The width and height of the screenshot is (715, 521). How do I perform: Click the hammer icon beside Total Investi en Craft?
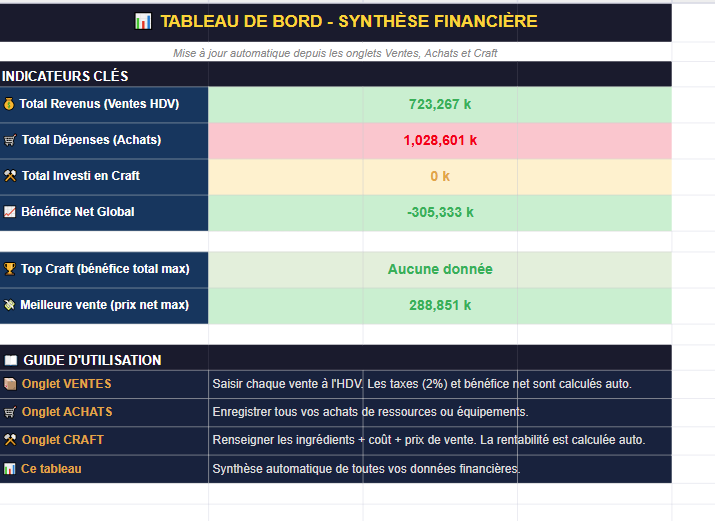tap(10, 175)
